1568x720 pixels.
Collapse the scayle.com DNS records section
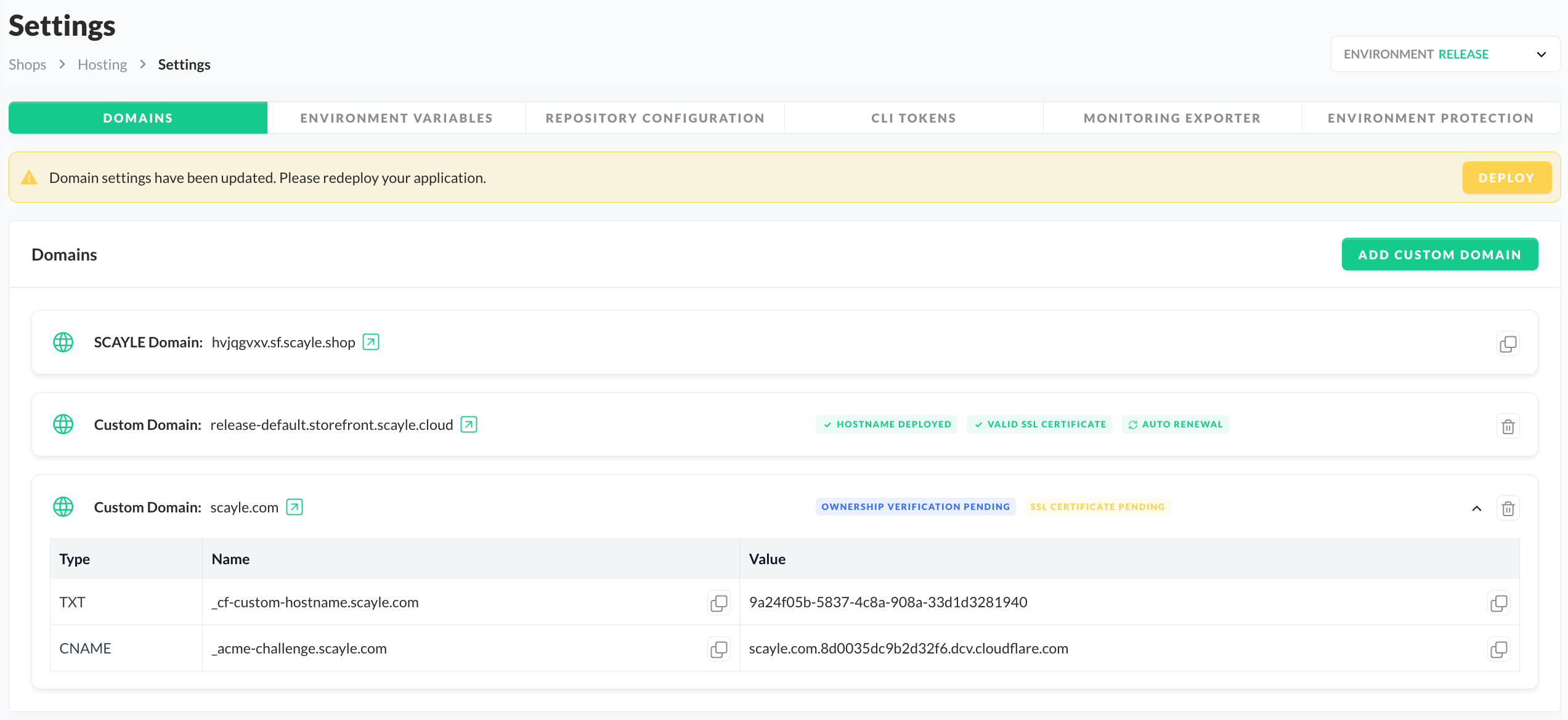pos(1477,509)
